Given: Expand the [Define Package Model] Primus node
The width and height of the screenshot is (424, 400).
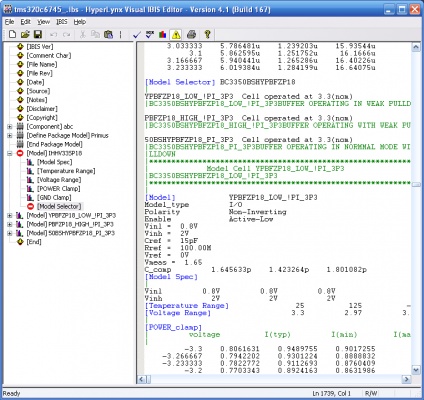Looking at the screenshot, I should (x=10, y=135).
